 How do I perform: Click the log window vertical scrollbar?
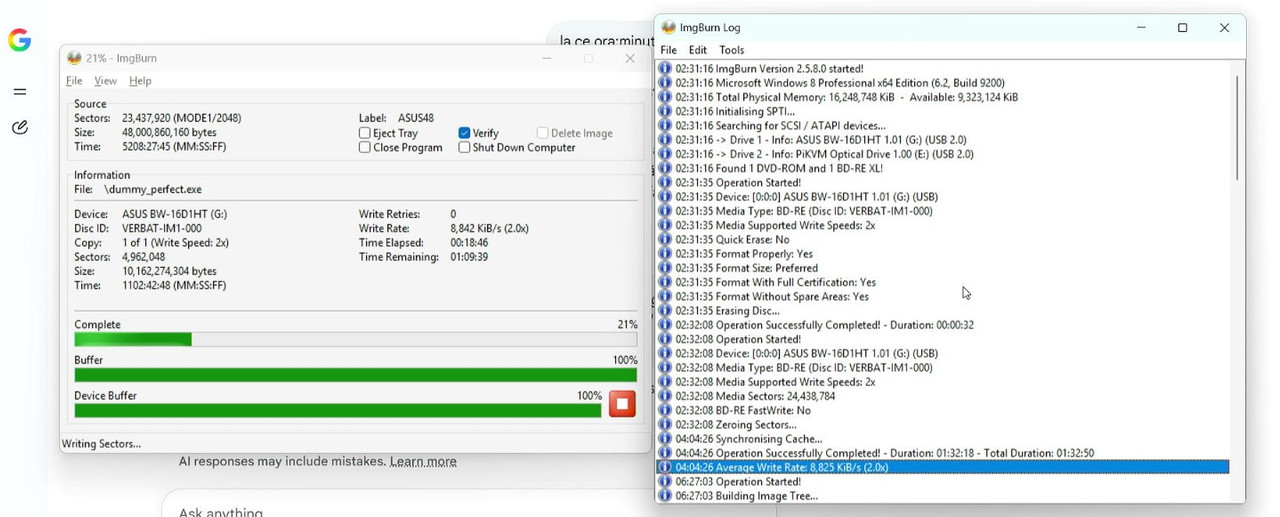click(1237, 280)
